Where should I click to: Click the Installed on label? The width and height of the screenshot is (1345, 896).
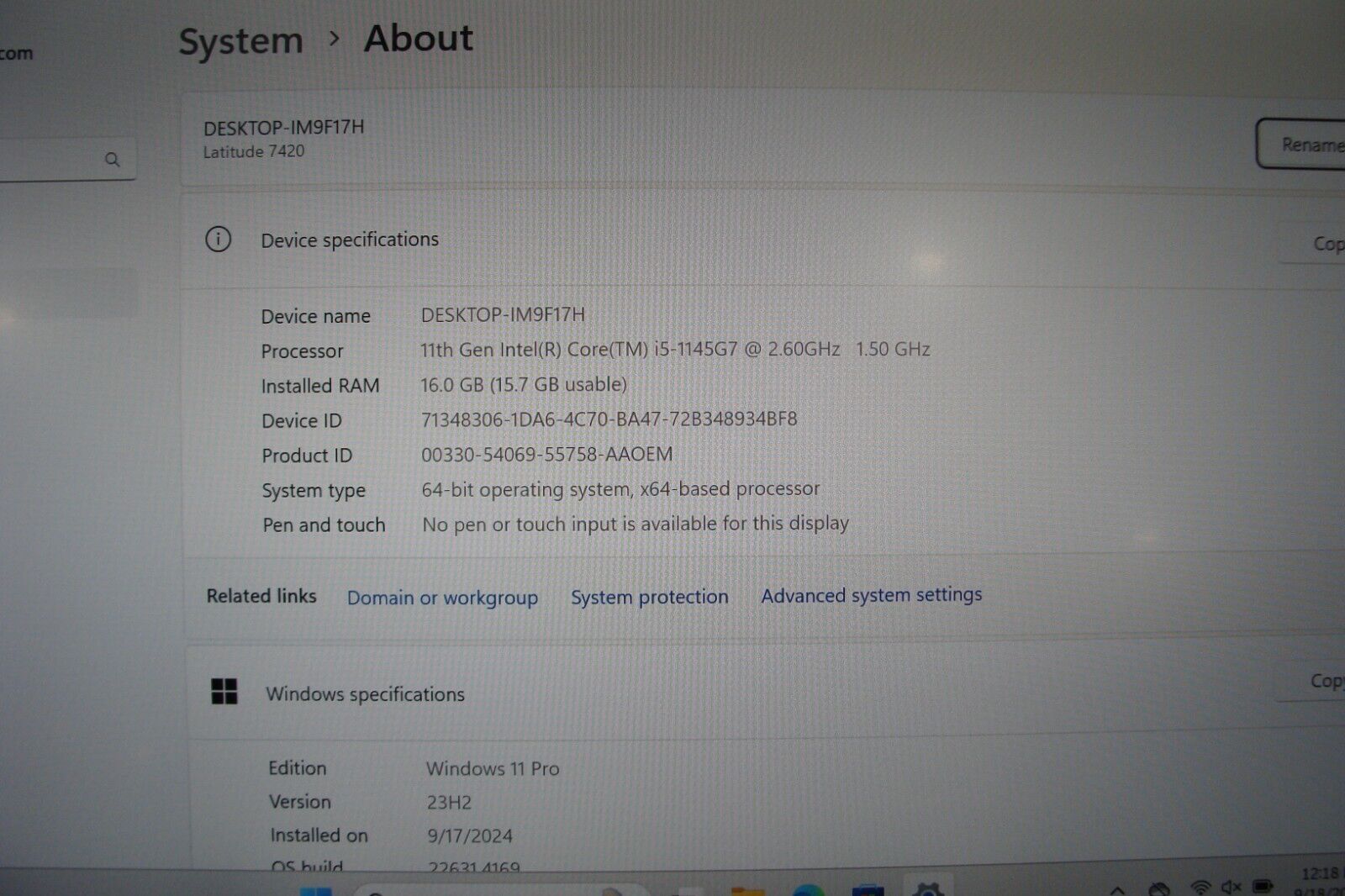(319, 835)
